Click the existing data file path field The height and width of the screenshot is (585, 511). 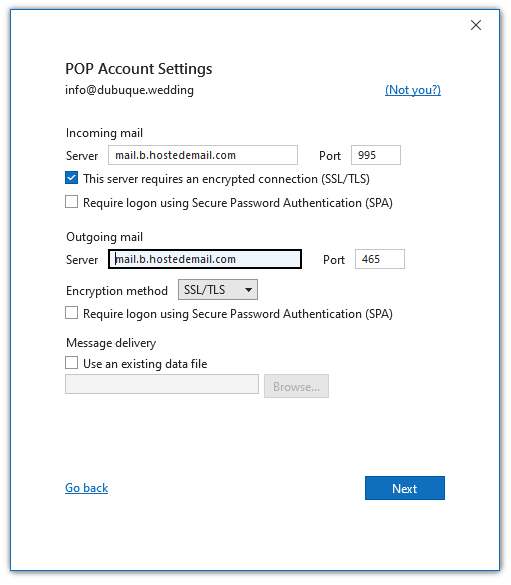162,384
